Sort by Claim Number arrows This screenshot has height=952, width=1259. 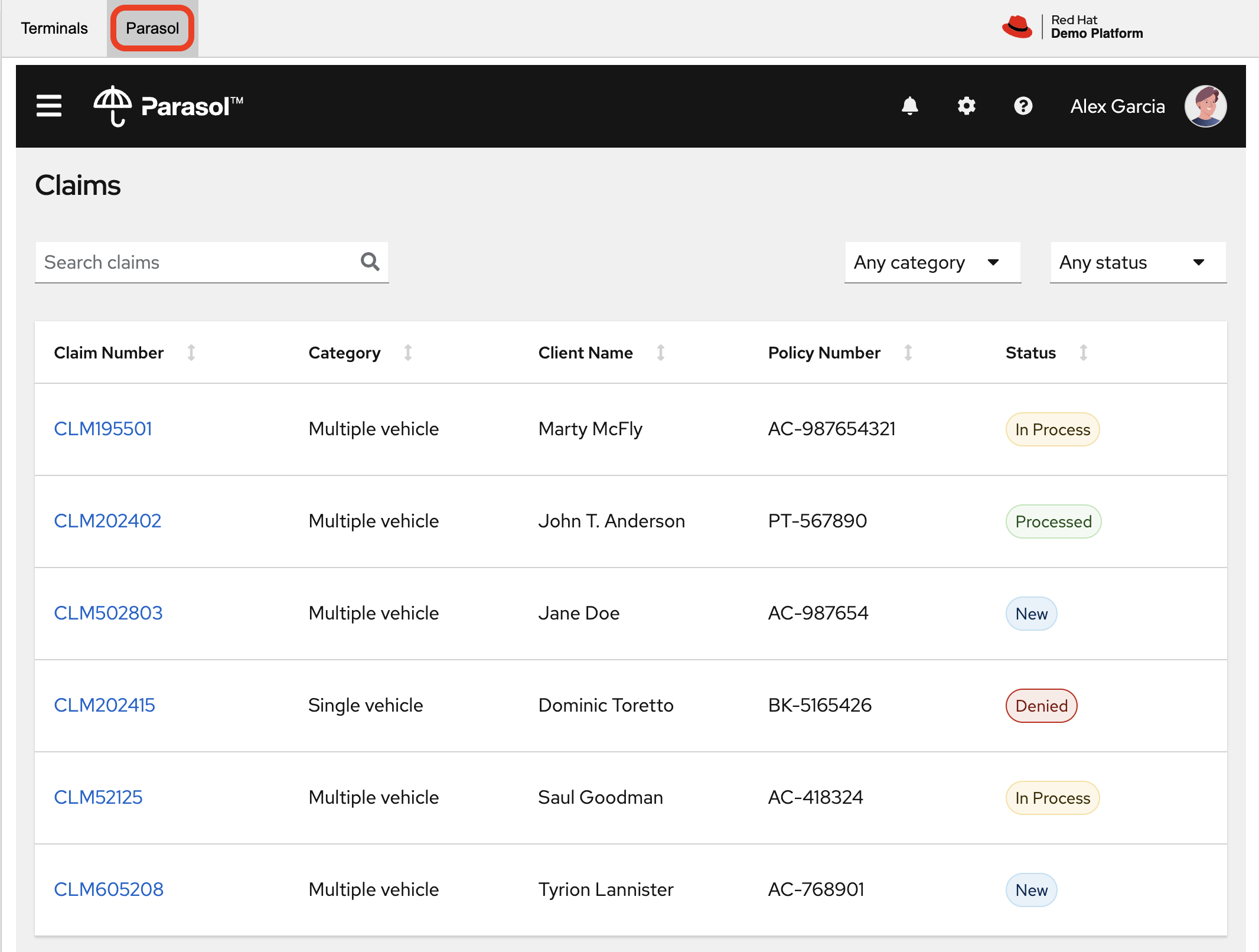[x=191, y=353]
